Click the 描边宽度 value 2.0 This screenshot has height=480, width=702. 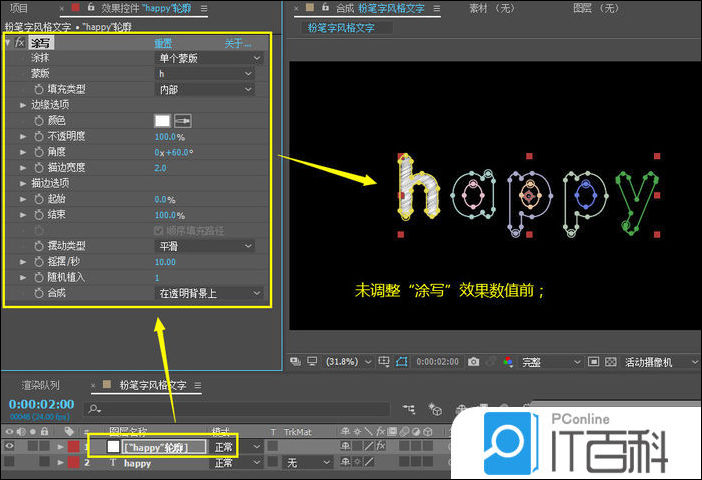pyautogui.click(x=160, y=168)
